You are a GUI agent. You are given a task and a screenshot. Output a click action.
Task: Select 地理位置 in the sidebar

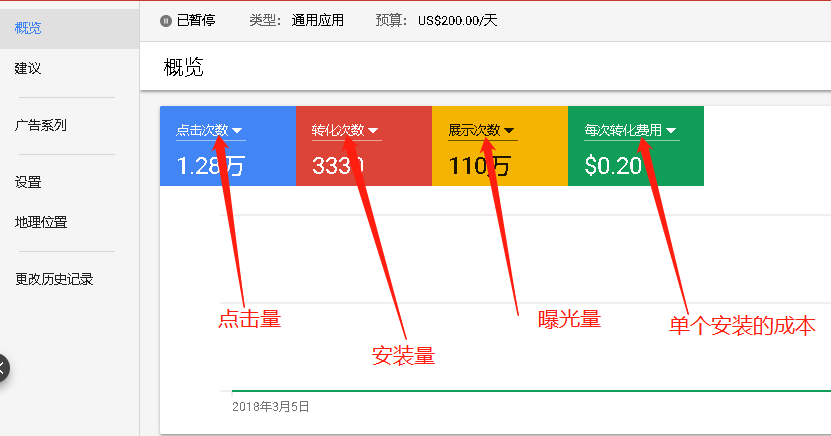pyautogui.click(x=41, y=222)
